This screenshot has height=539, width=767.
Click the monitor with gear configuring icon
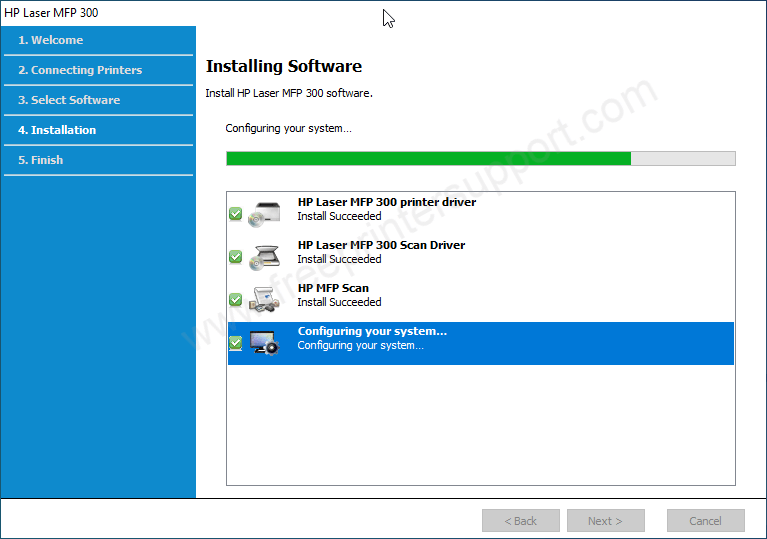coord(264,342)
